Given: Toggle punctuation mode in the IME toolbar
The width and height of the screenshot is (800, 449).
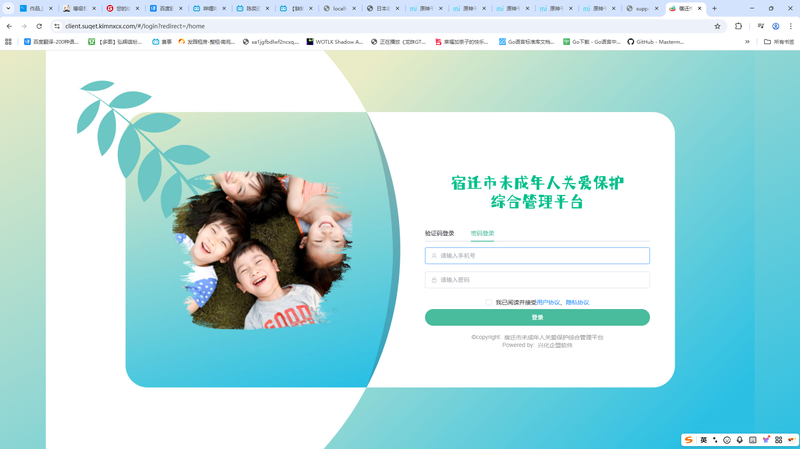Looking at the screenshot, I should [x=715, y=440].
